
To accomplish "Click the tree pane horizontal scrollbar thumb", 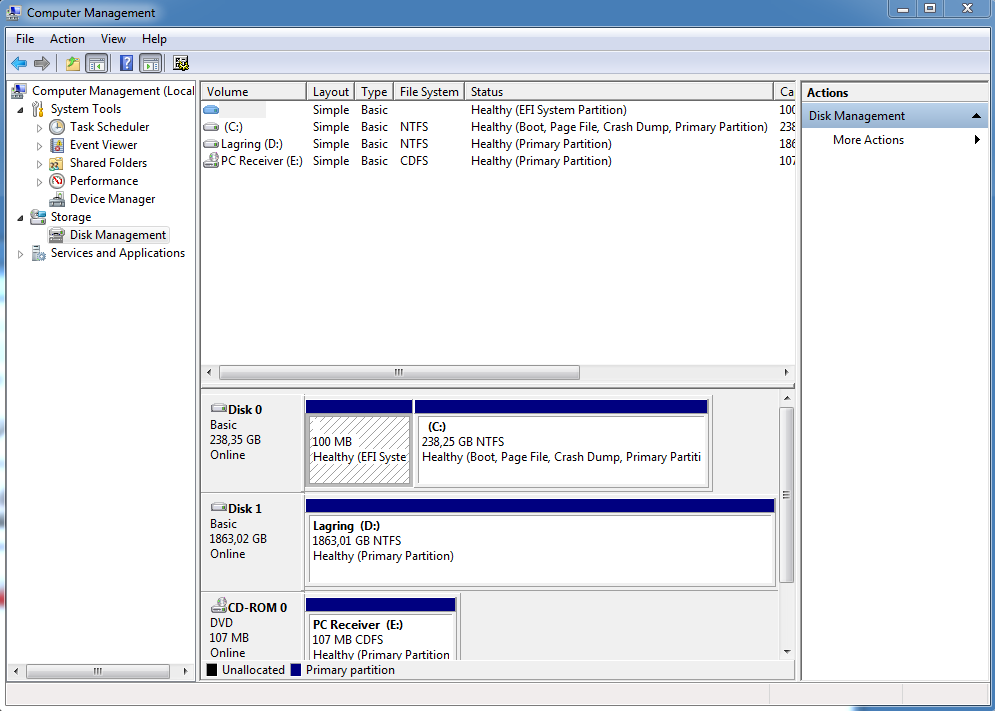I will (x=98, y=671).
